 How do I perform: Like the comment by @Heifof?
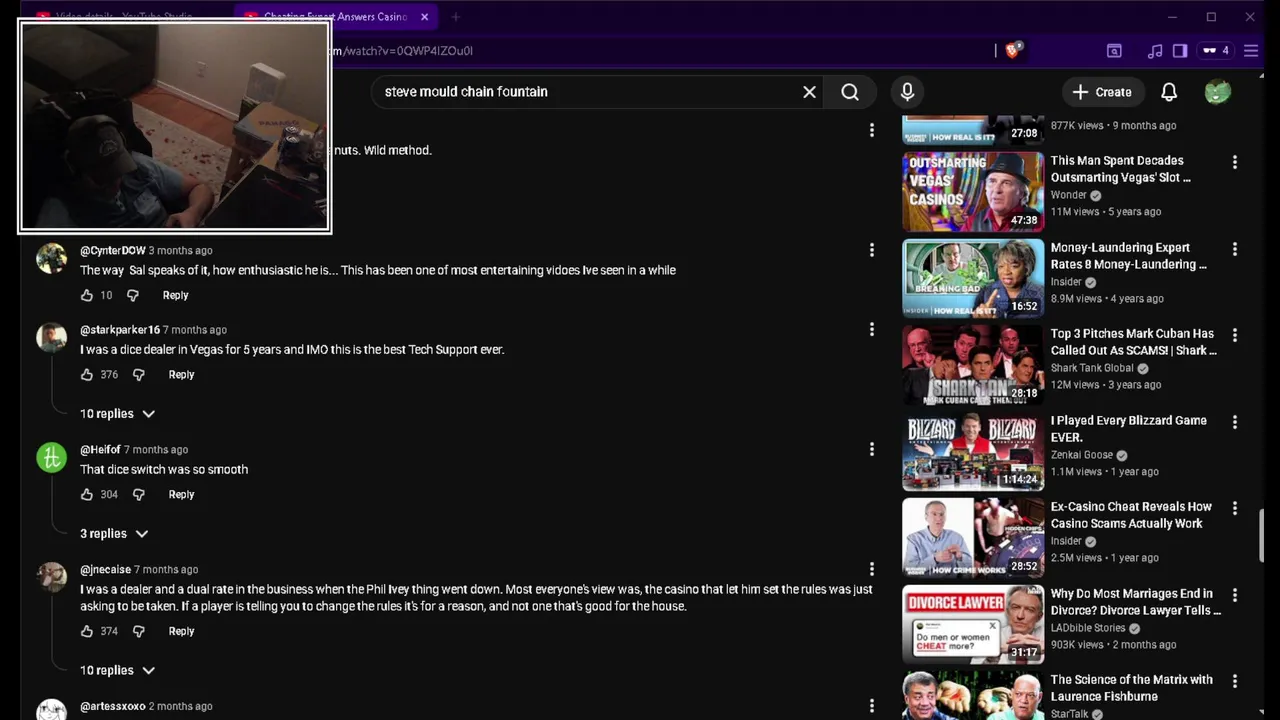tap(87, 495)
